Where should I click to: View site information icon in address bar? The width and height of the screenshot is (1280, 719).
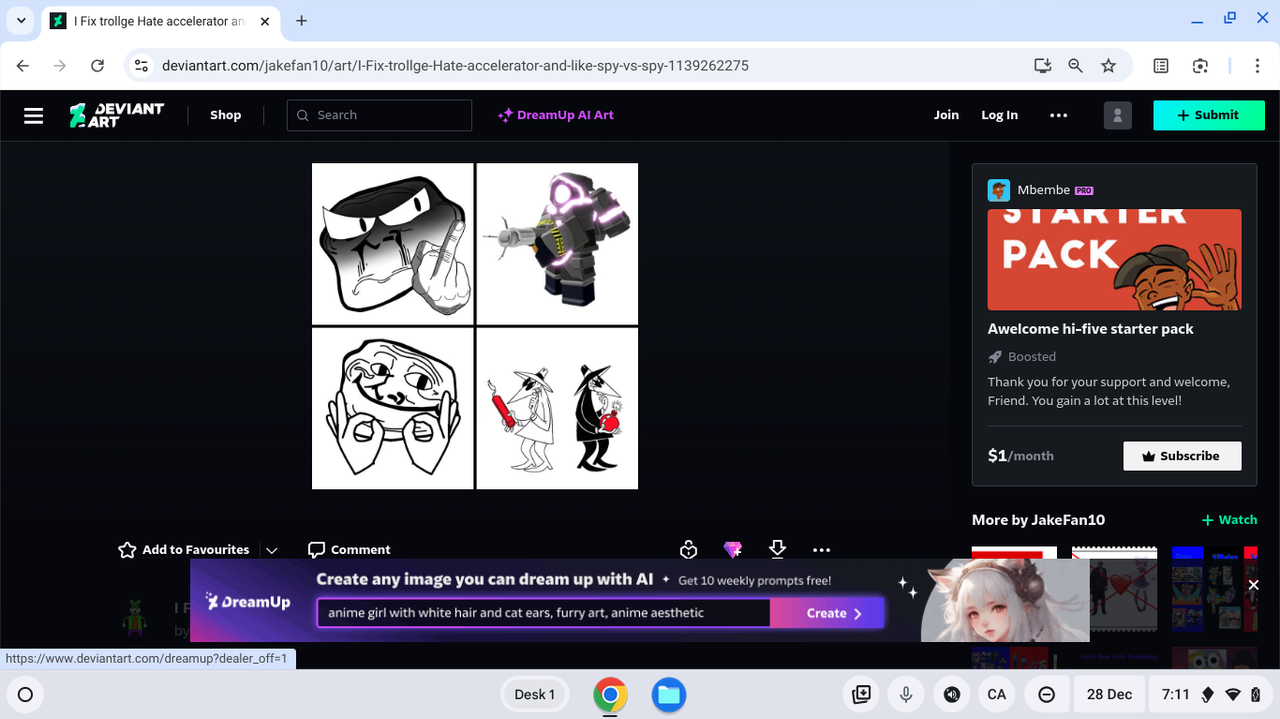point(143,66)
